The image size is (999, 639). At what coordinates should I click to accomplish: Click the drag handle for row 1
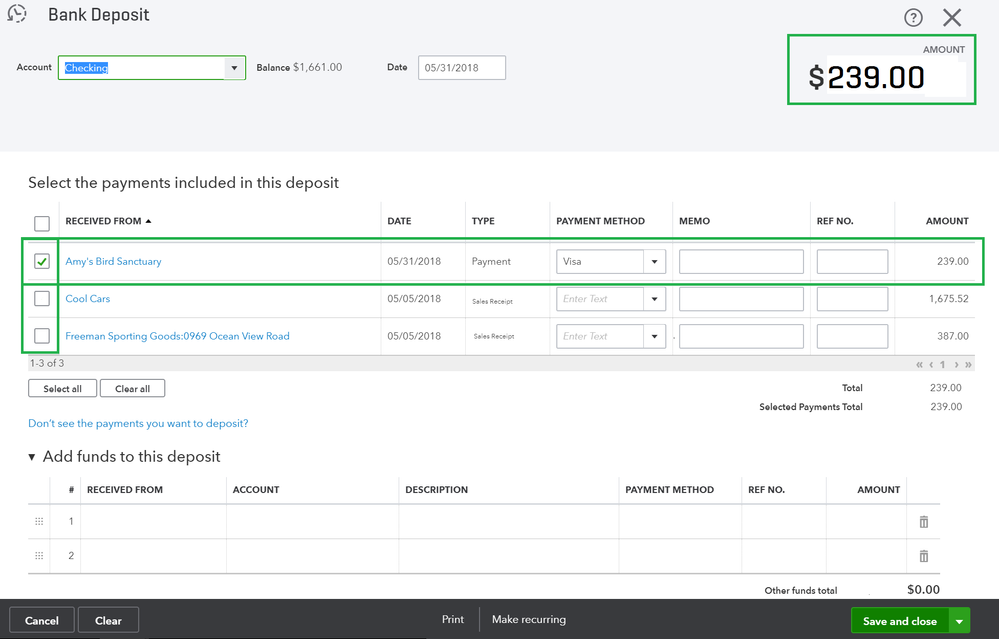38,521
